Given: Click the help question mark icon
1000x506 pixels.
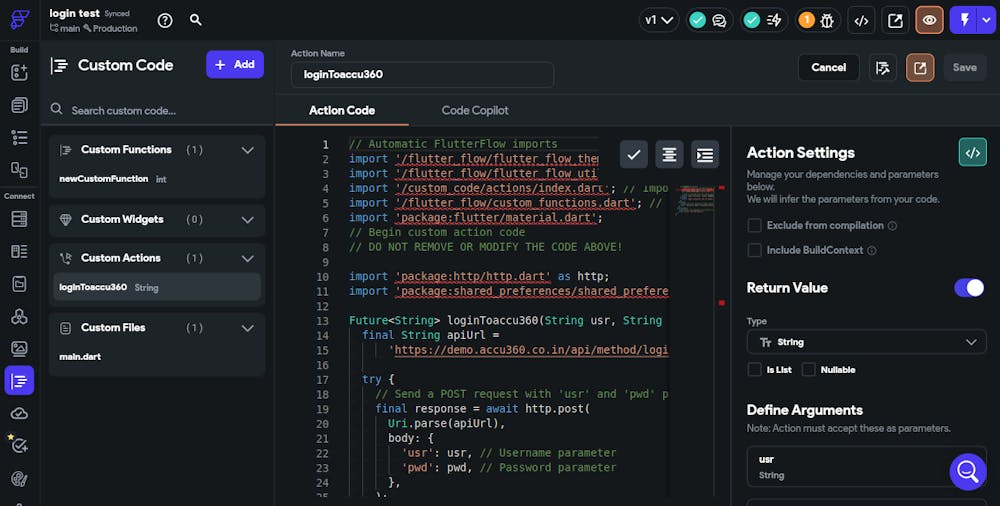Looking at the screenshot, I should pyautogui.click(x=165, y=20).
